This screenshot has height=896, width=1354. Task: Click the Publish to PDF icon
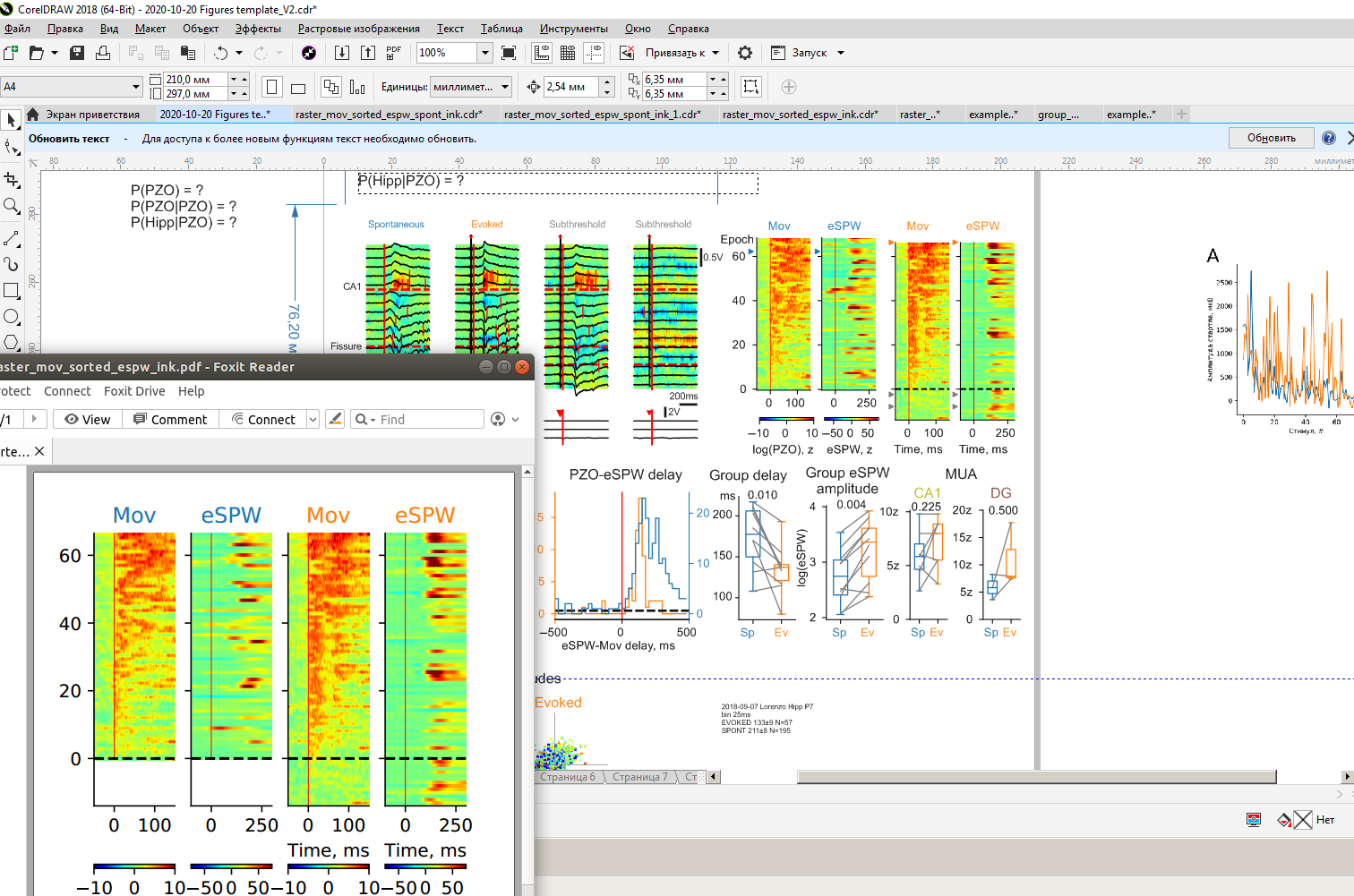click(x=393, y=53)
